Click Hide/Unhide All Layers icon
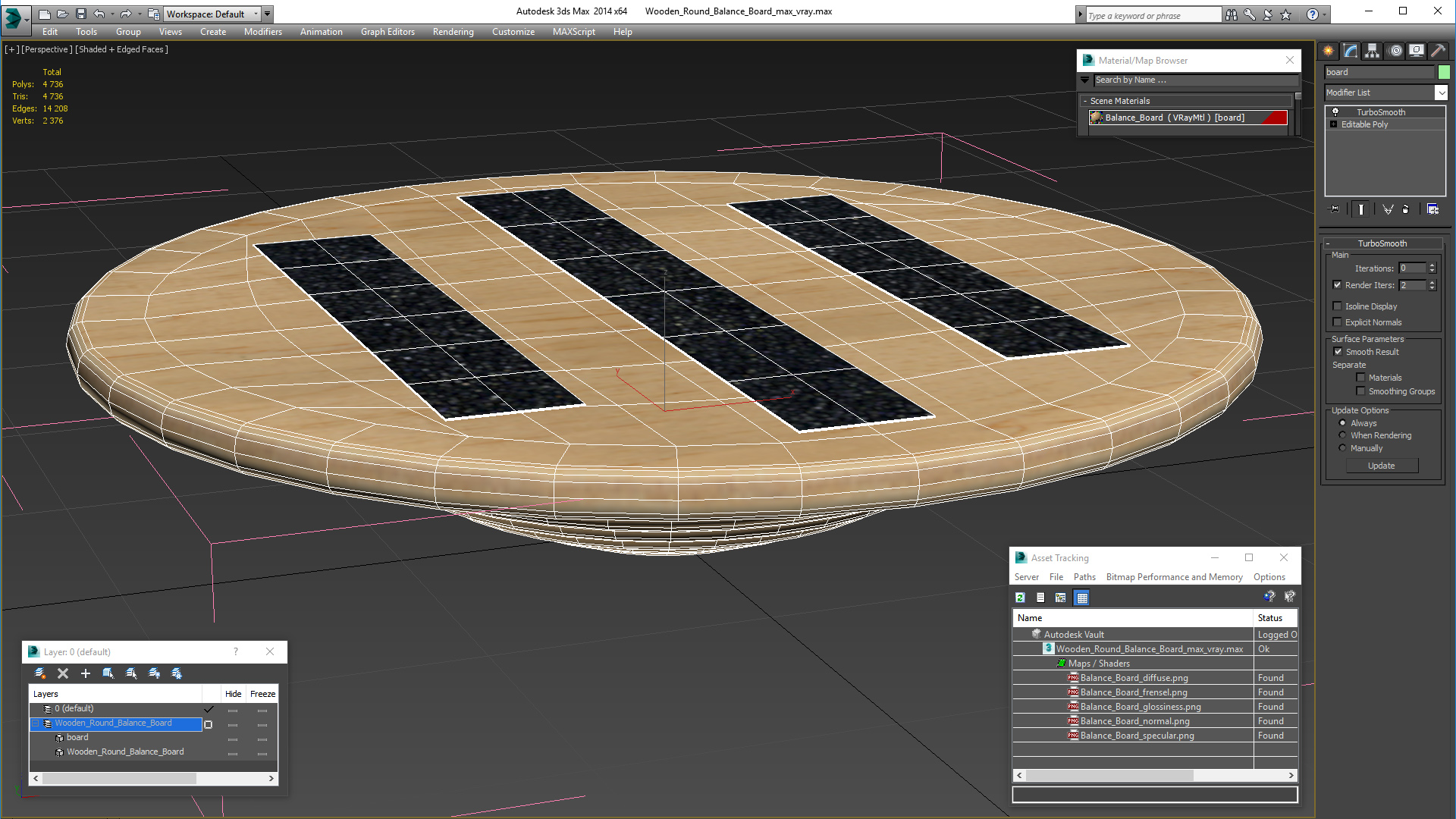This screenshot has height=819, width=1456. (x=154, y=673)
